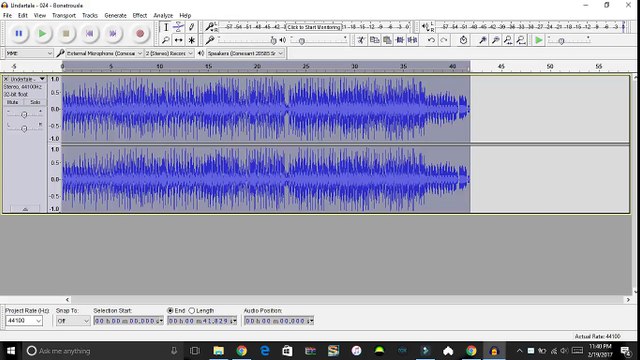Image resolution: width=640 pixels, height=360 pixels.
Task: Skip to end of the track
Action: point(113,33)
